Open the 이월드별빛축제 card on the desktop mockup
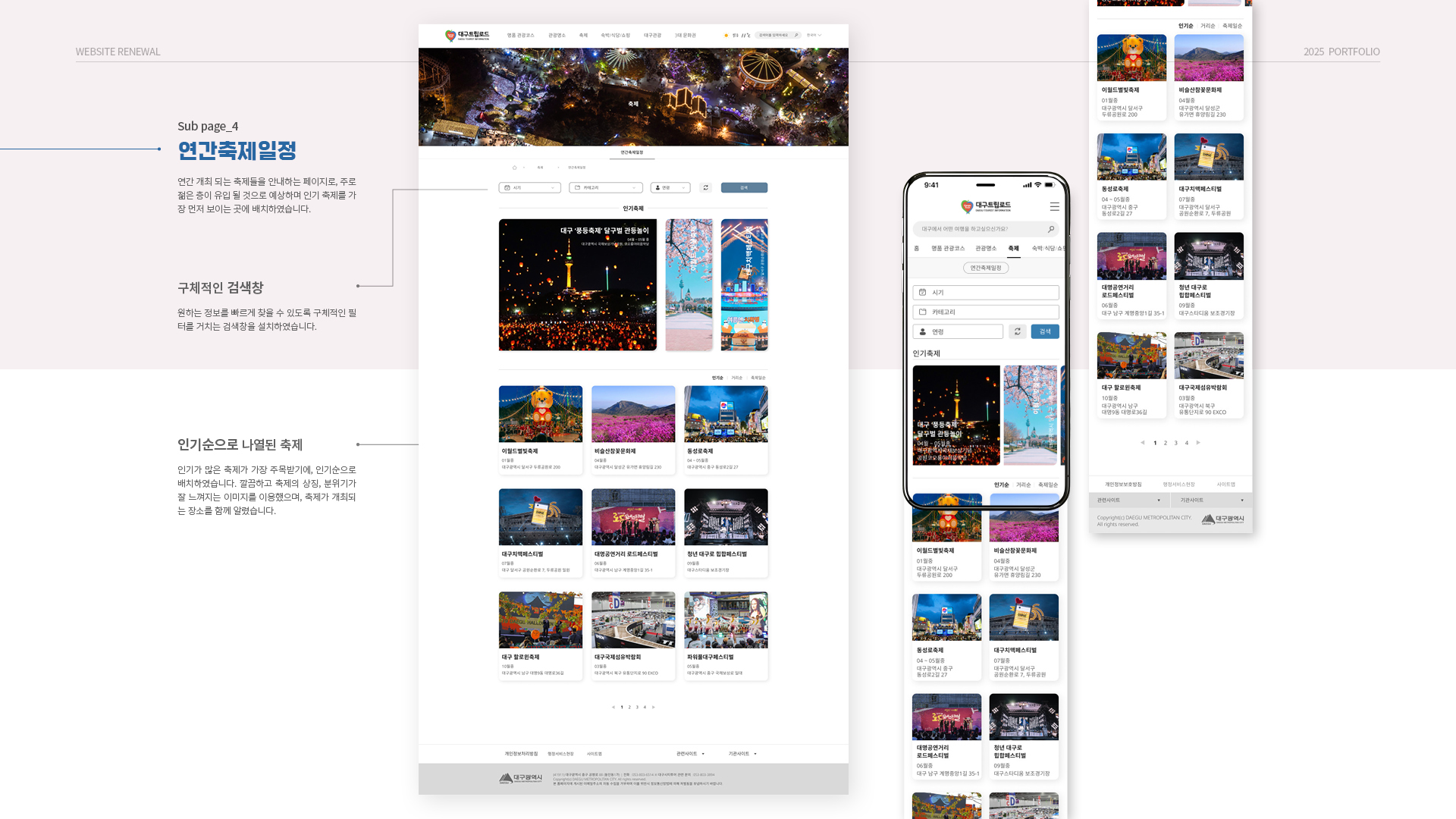This screenshot has height=819, width=1456. point(541,430)
